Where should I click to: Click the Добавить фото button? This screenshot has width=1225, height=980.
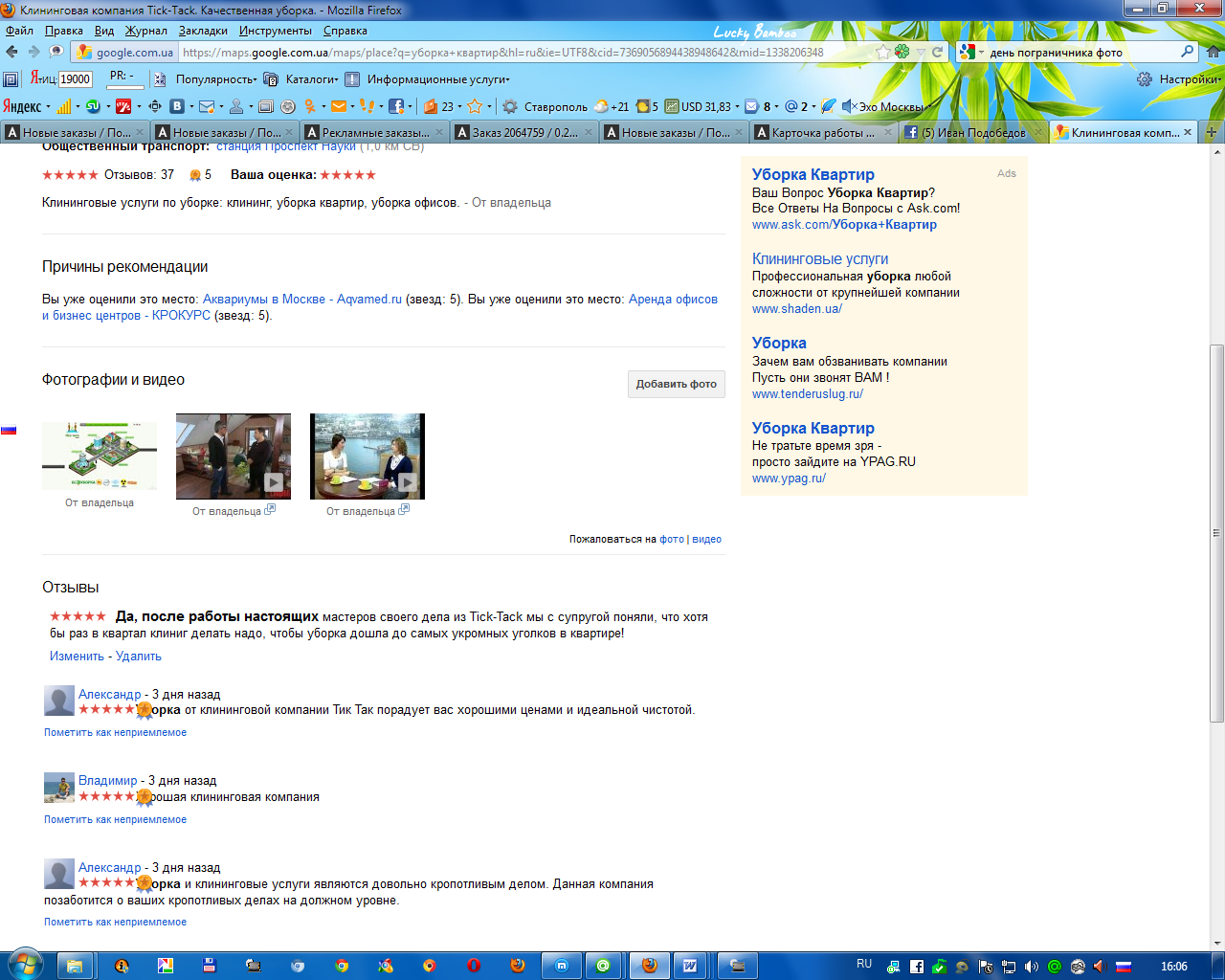coord(677,384)
